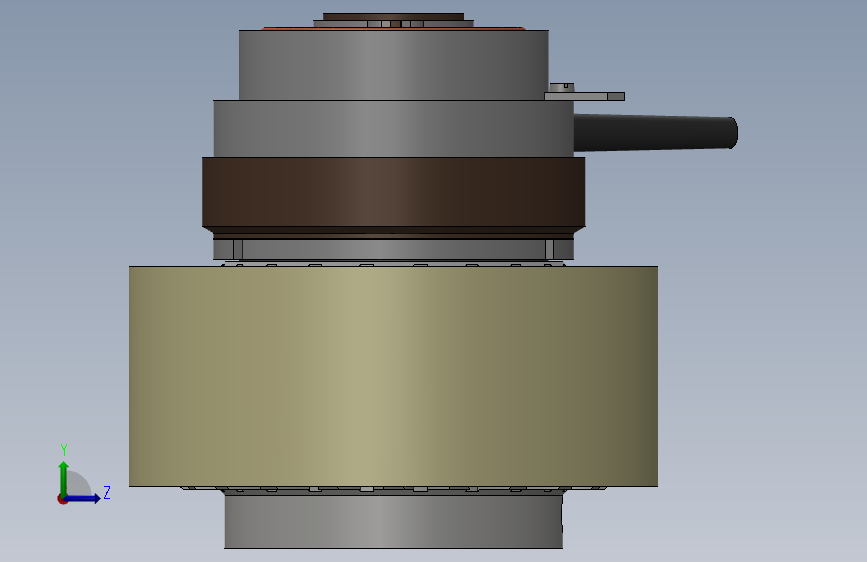Select the wide gray cylinder above the brown ring
The height and width of the screenshot is (562, 867).
click(x=393, y=129)
